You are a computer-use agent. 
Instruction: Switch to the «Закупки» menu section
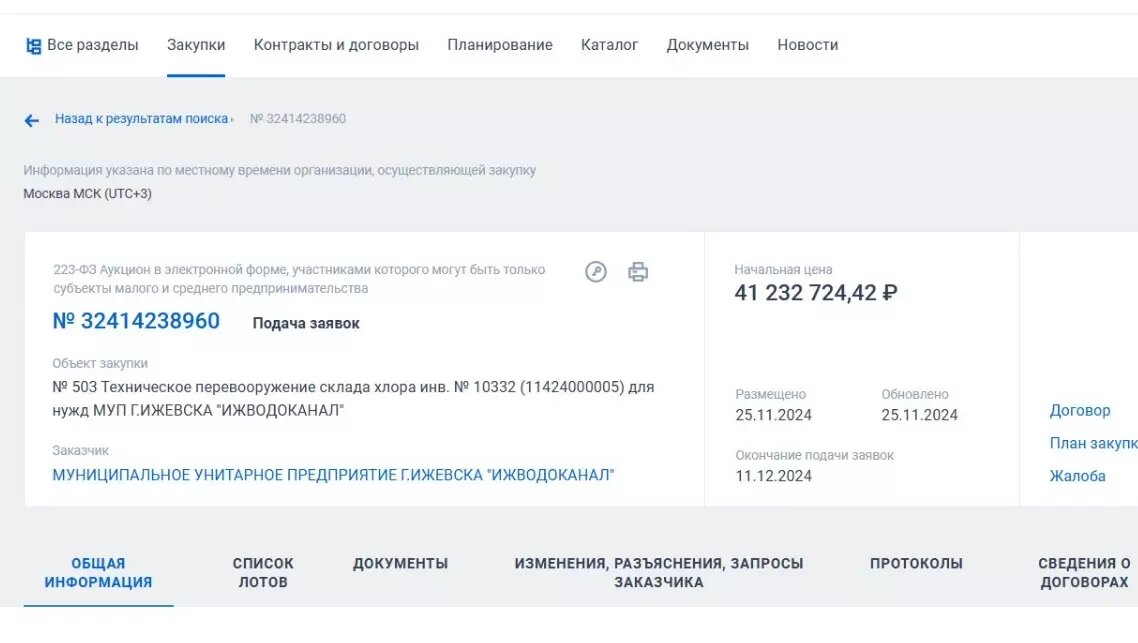195,44
